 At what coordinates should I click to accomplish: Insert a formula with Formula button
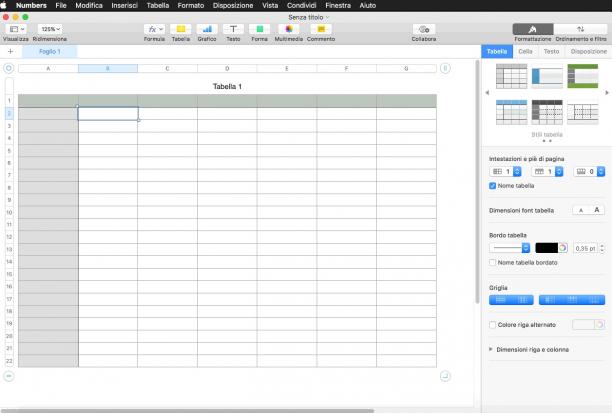155,29
